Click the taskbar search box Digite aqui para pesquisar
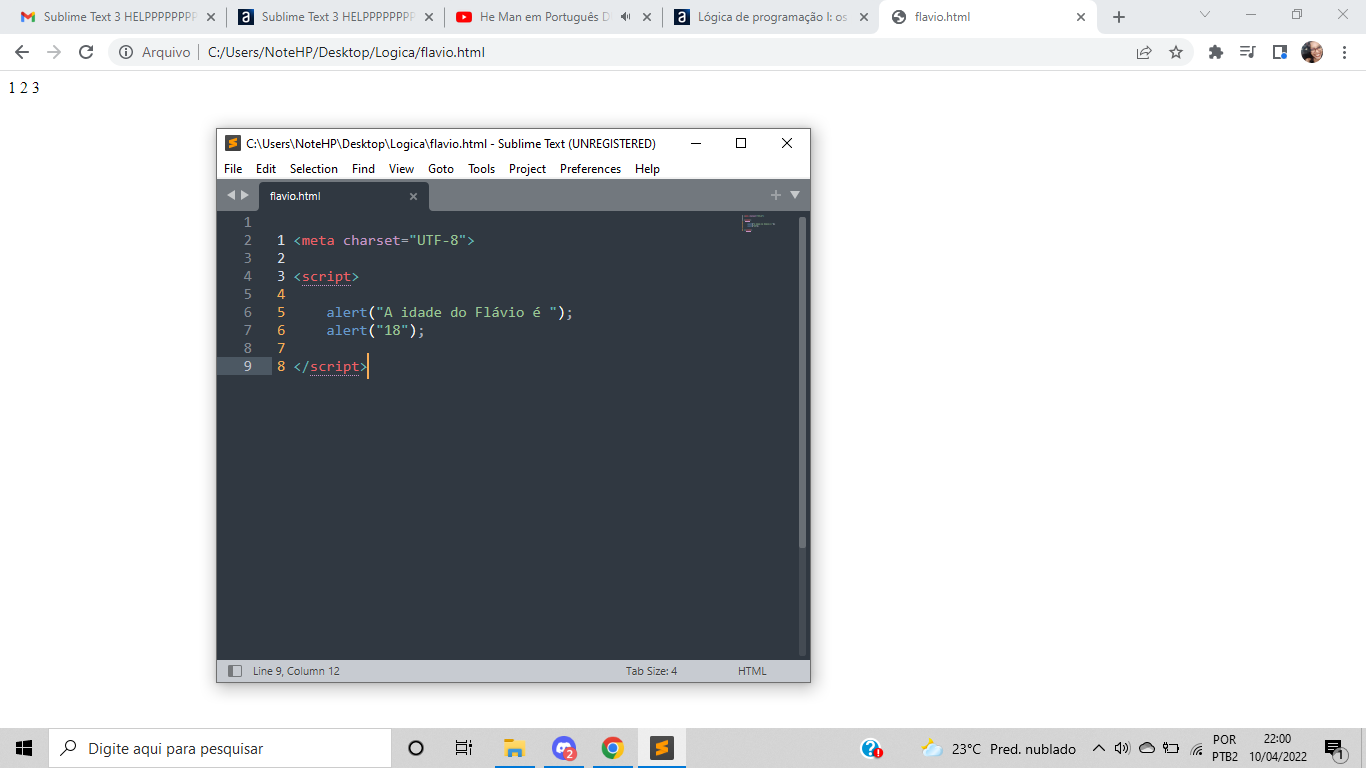 [x=220, y=748]
